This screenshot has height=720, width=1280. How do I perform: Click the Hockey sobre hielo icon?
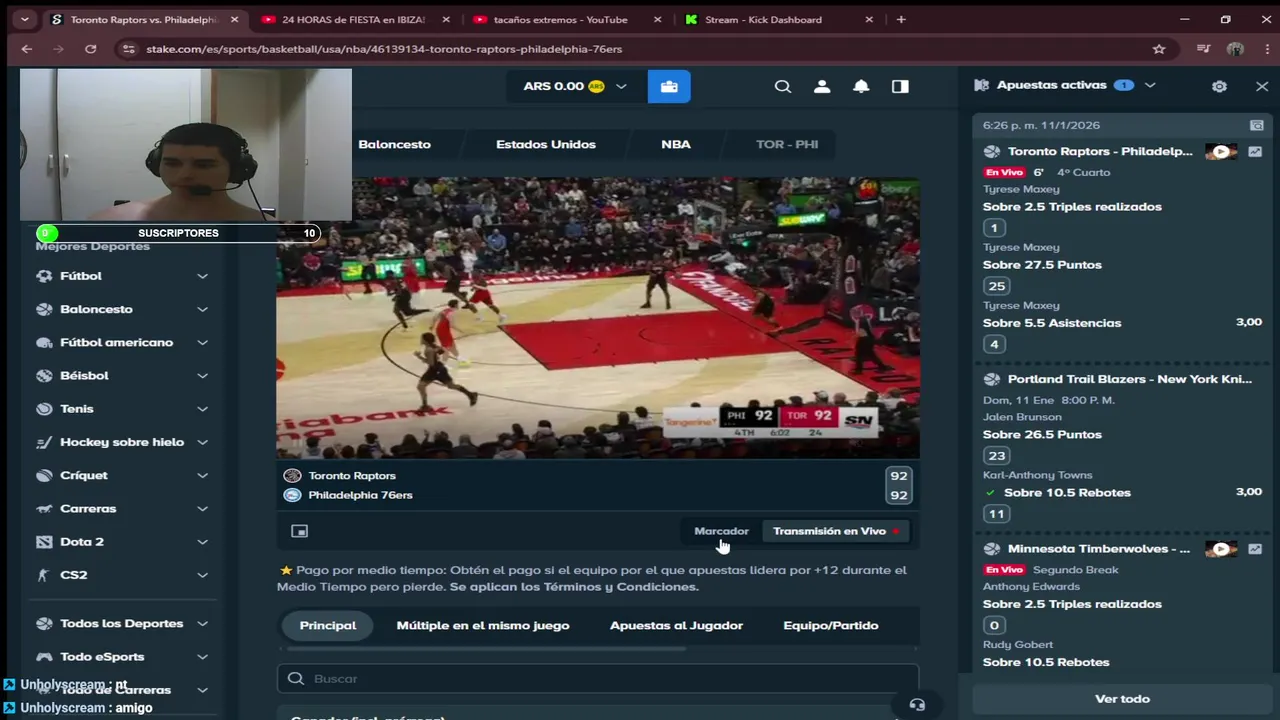click(x=44, y=442)
